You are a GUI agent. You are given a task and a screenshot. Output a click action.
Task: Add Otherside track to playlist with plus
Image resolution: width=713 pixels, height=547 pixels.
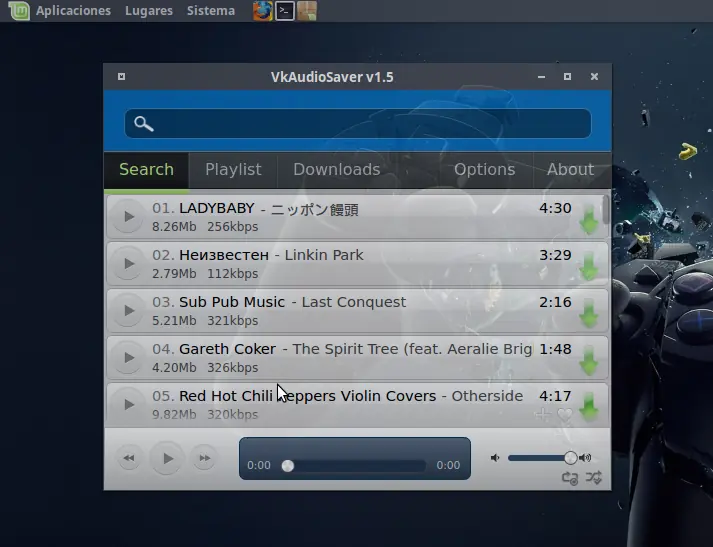[x=542, y=414]
